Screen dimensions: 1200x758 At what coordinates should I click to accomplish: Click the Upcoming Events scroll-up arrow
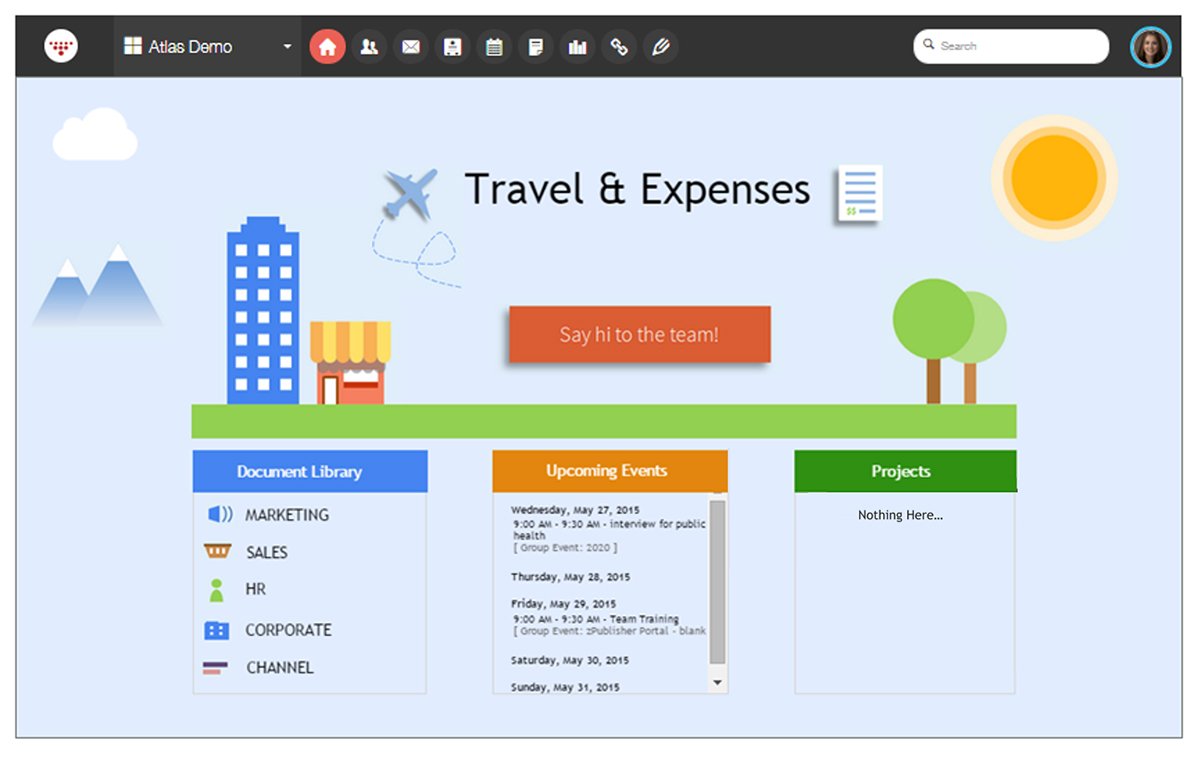coord(719,495)
